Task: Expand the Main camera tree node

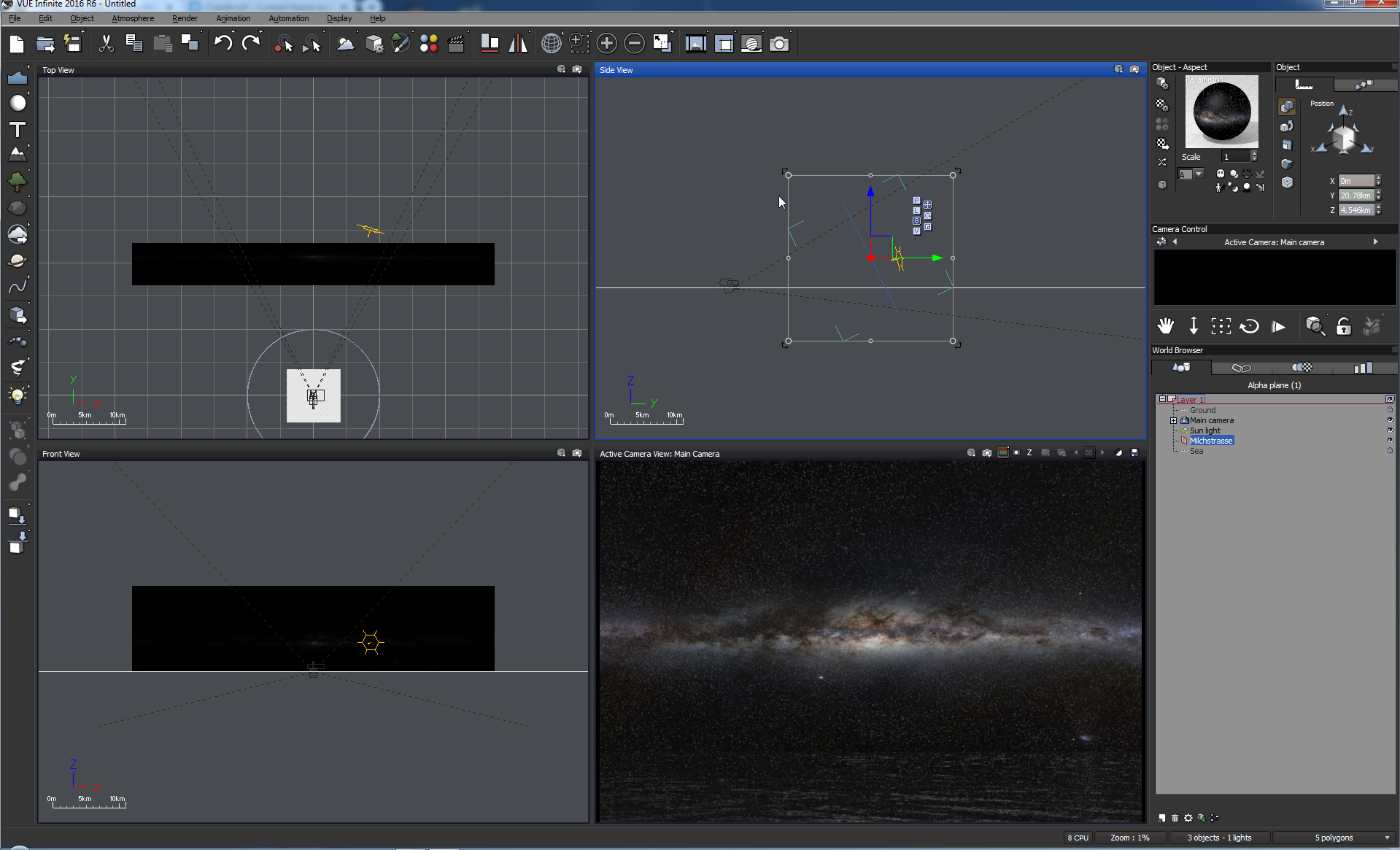Action: [x=1173, y=420]
